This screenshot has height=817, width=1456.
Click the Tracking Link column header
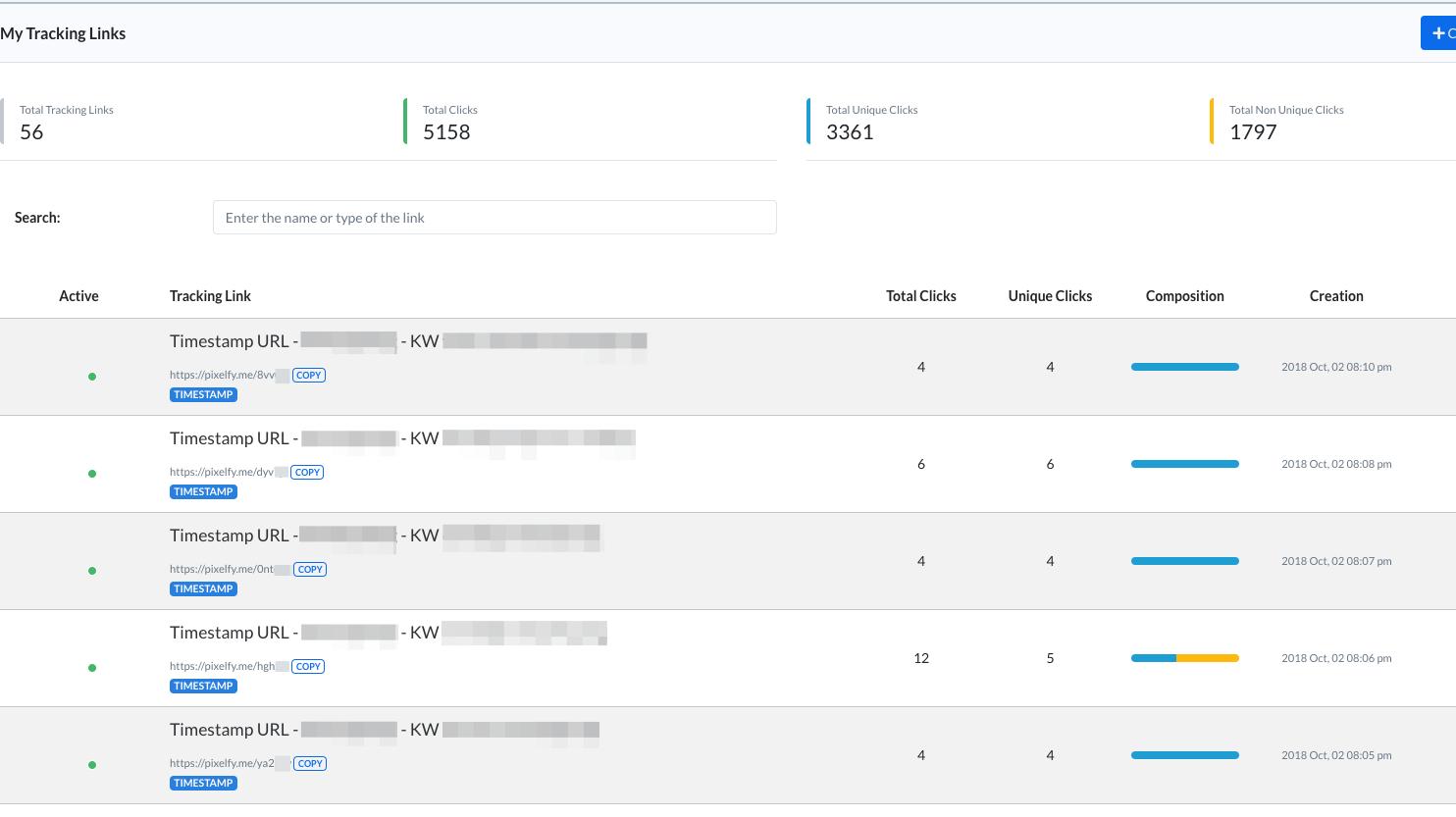[x=210, y=296]
